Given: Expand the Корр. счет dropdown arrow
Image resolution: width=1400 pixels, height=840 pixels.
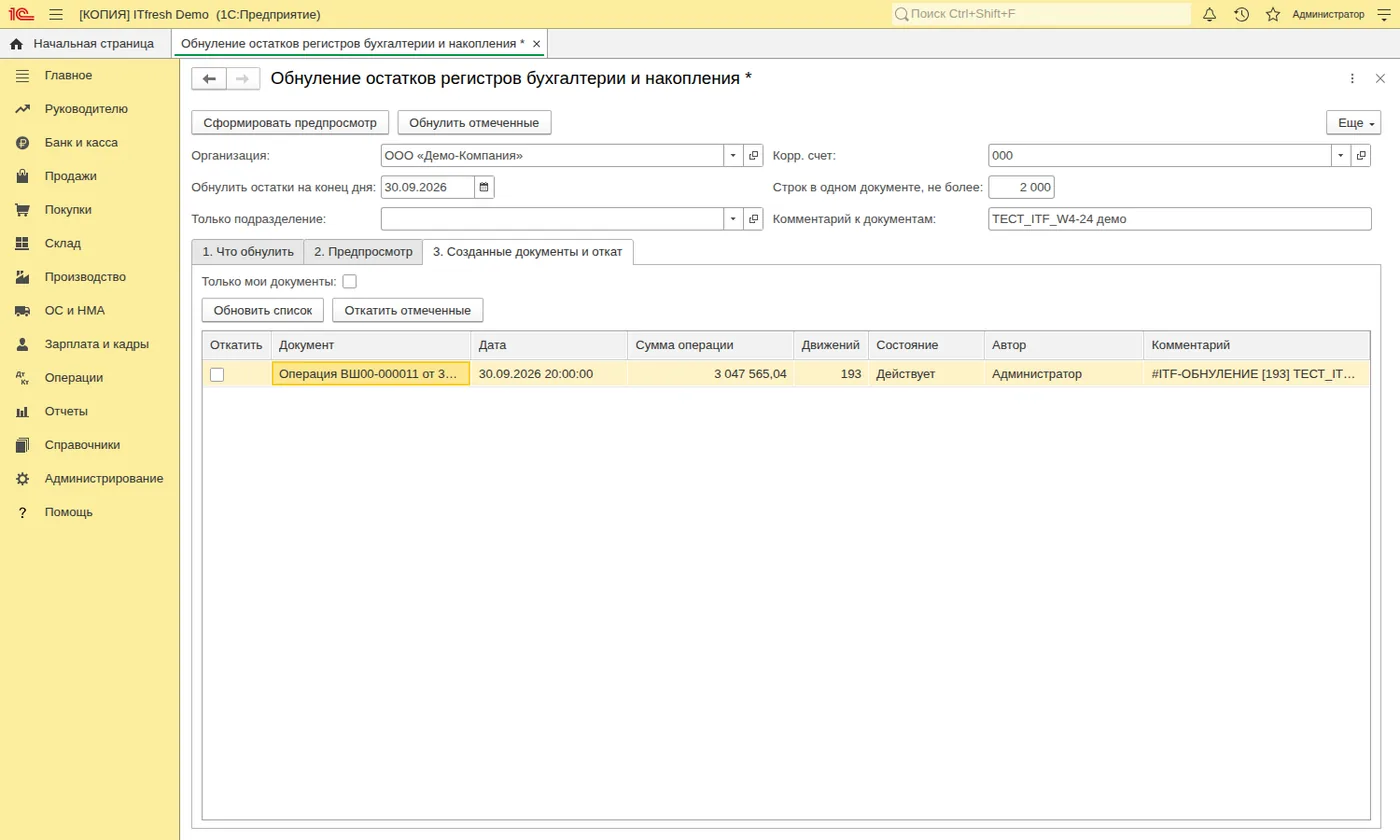Looking at the screenshot, I should coord(1341,156).
